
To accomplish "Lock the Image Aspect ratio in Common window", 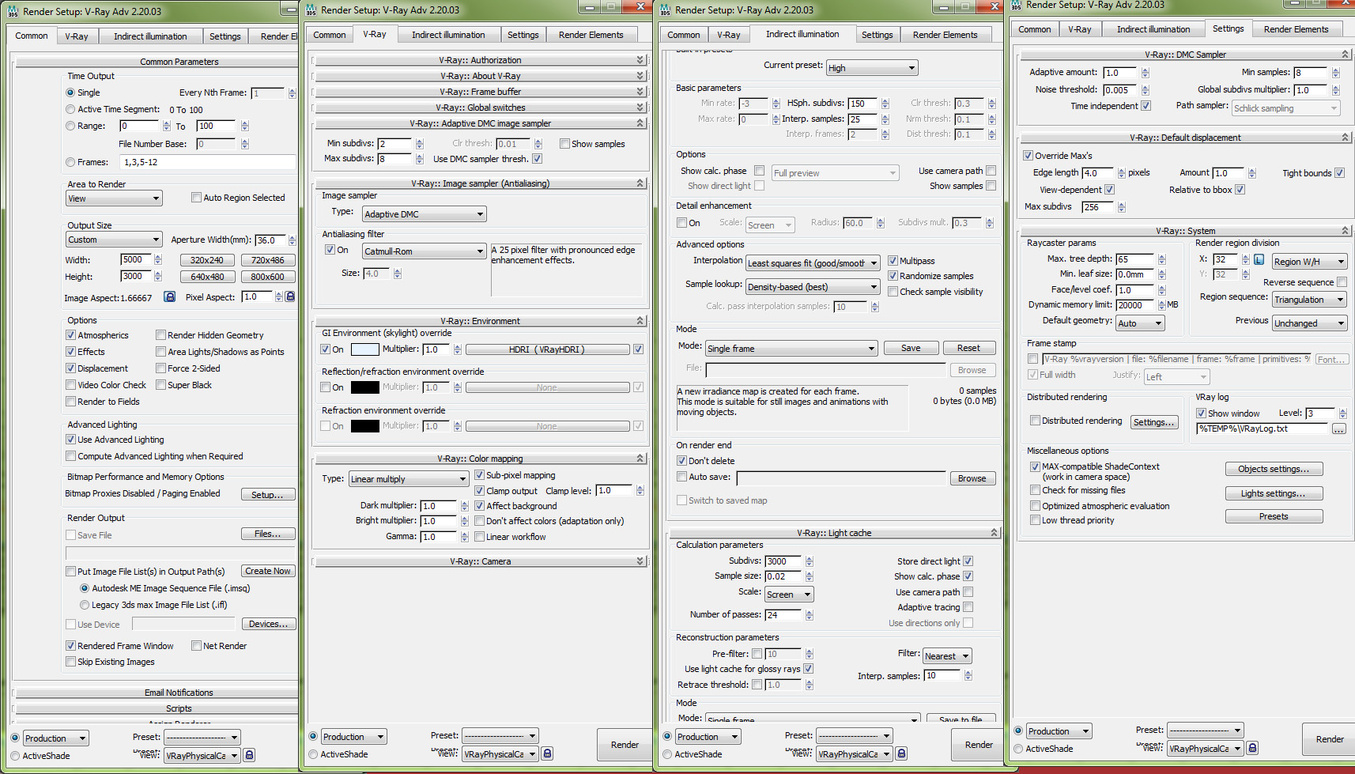I will (170, 297).
